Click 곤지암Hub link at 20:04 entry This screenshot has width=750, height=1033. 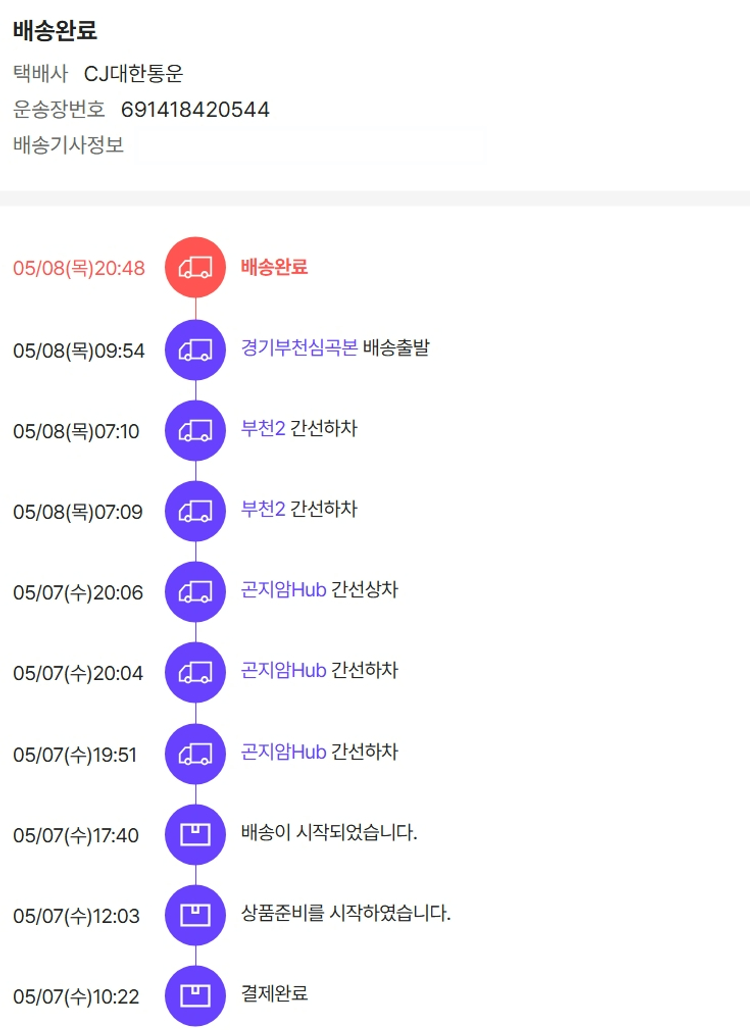tap(284, 670)
